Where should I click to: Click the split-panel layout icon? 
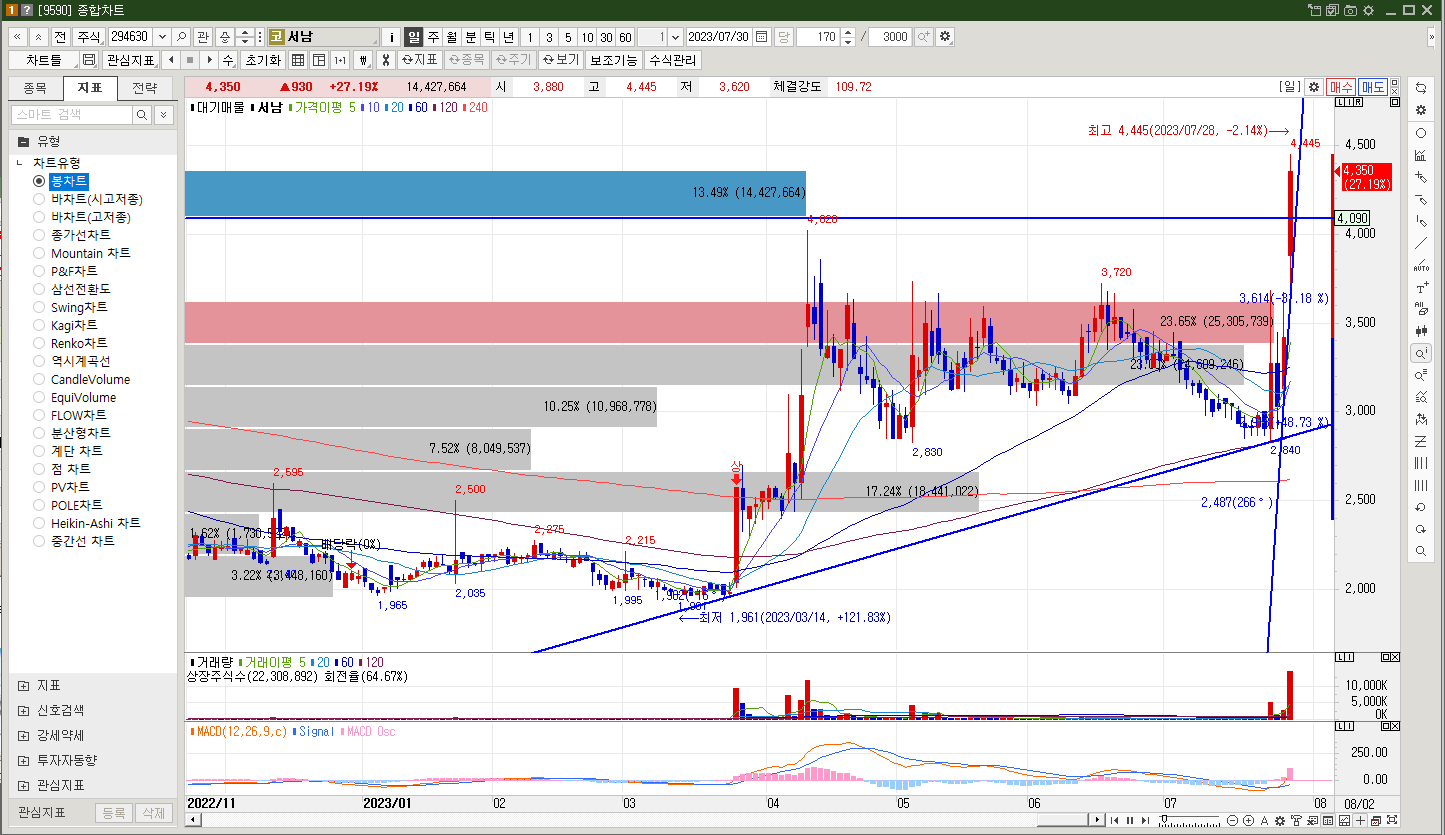point(319,60)
